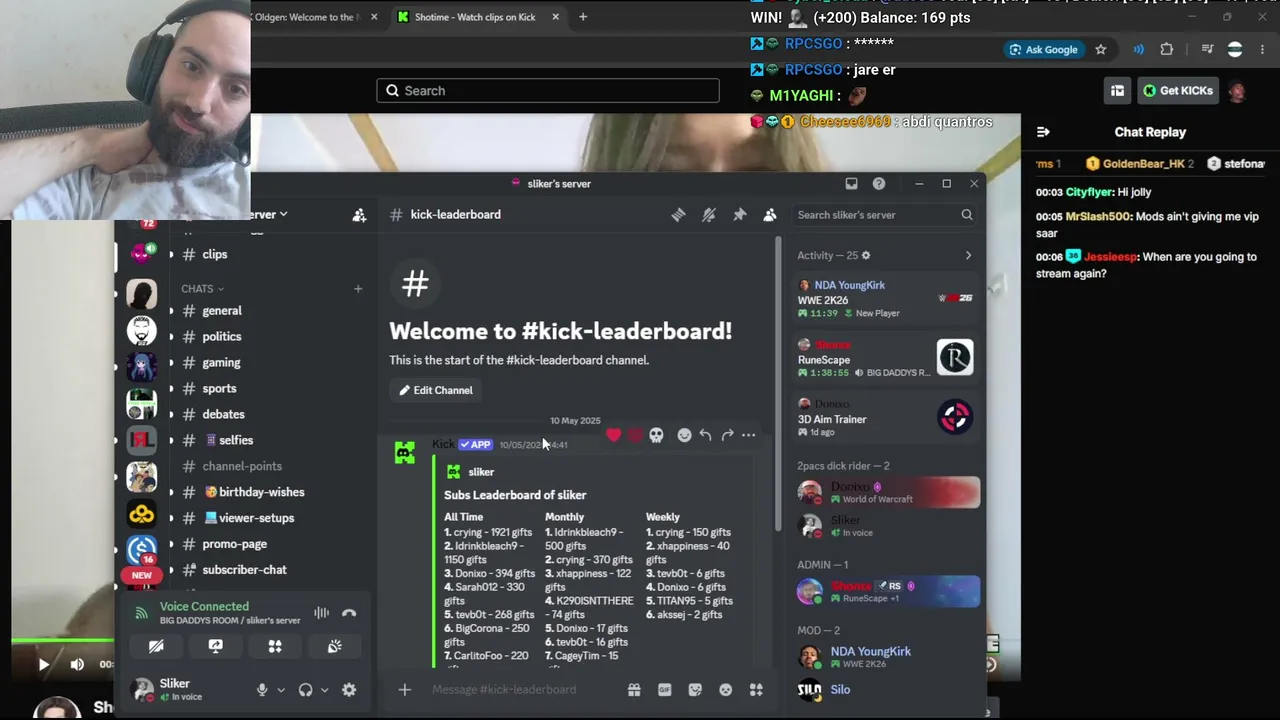Expand threads arrow beside gaming channel

click(171, 363)
